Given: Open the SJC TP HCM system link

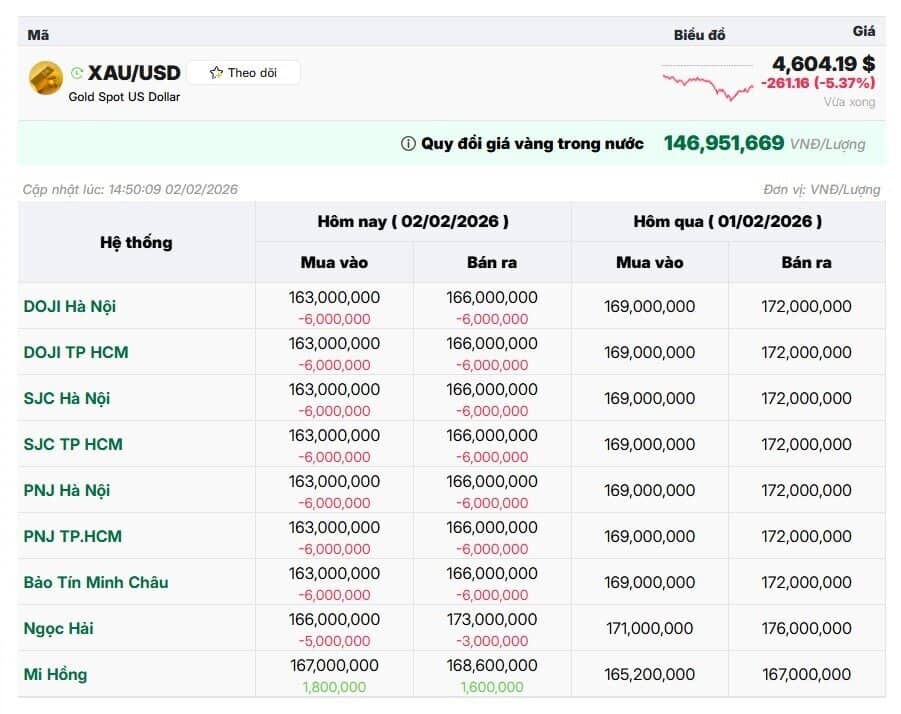Looking at the screenshot, I should coord(73,444).
